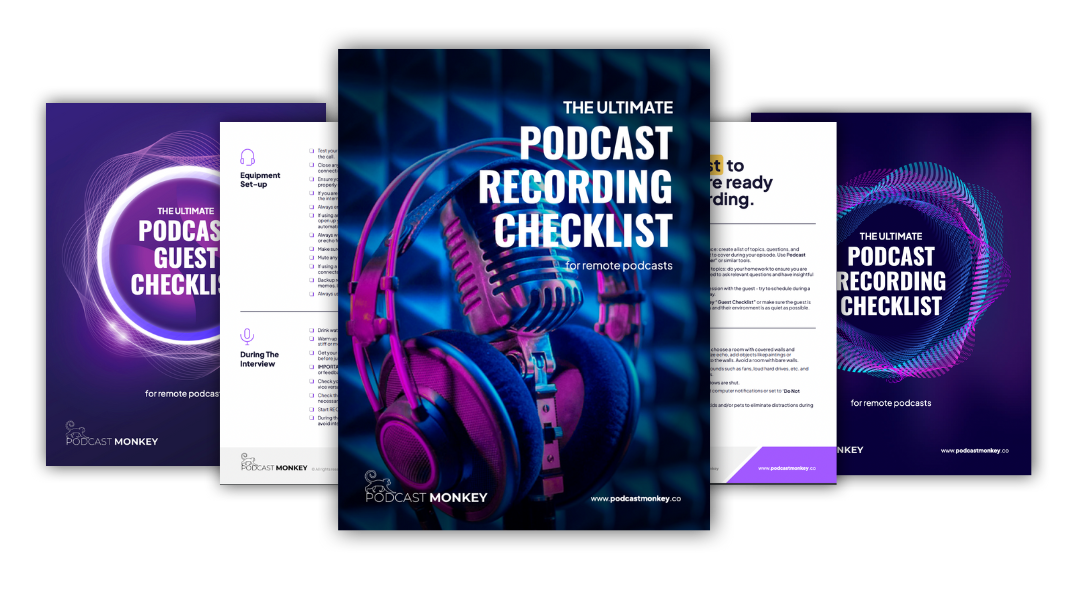
Task: Click "THE ULTIMATE" text on the center cover
Action: pyautogui.click(x=618, y=107)
